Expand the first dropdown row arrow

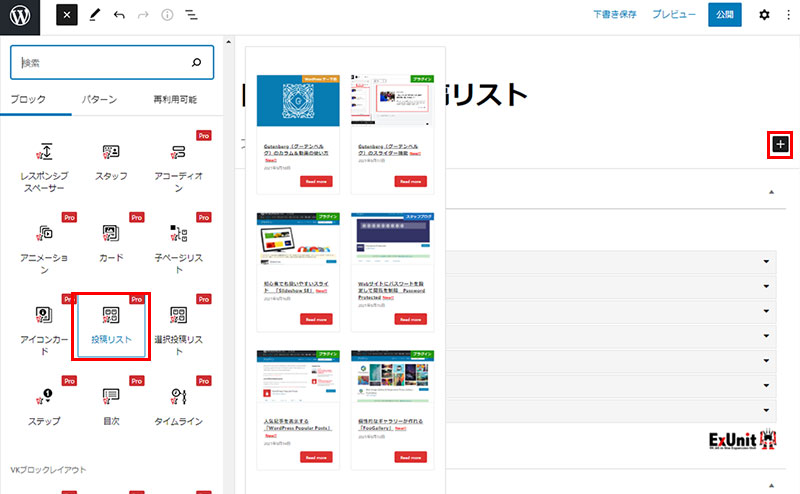coord(766,262)
